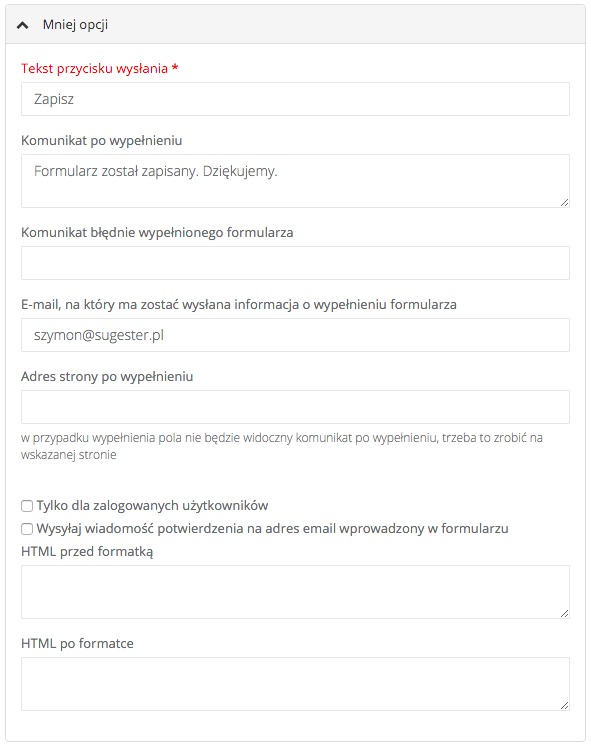Click resize grip of "Komunikat po wypełnieniu" textarea
This screenshot has height=749, width=591.
pyautogui.click(x=564, y=203)
